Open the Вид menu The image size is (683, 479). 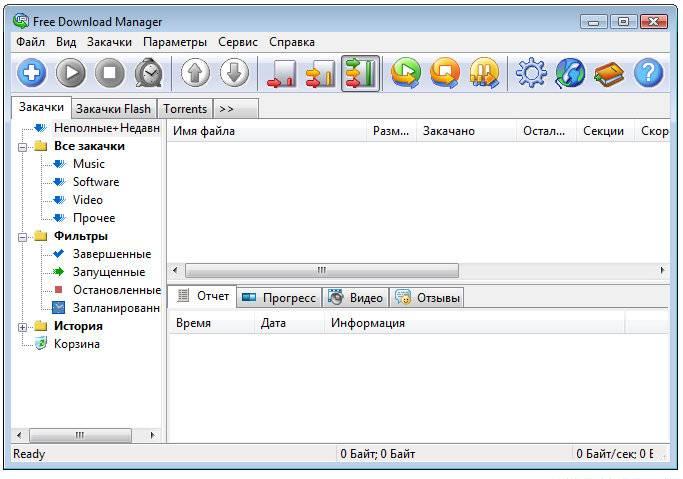click(66, 42)
